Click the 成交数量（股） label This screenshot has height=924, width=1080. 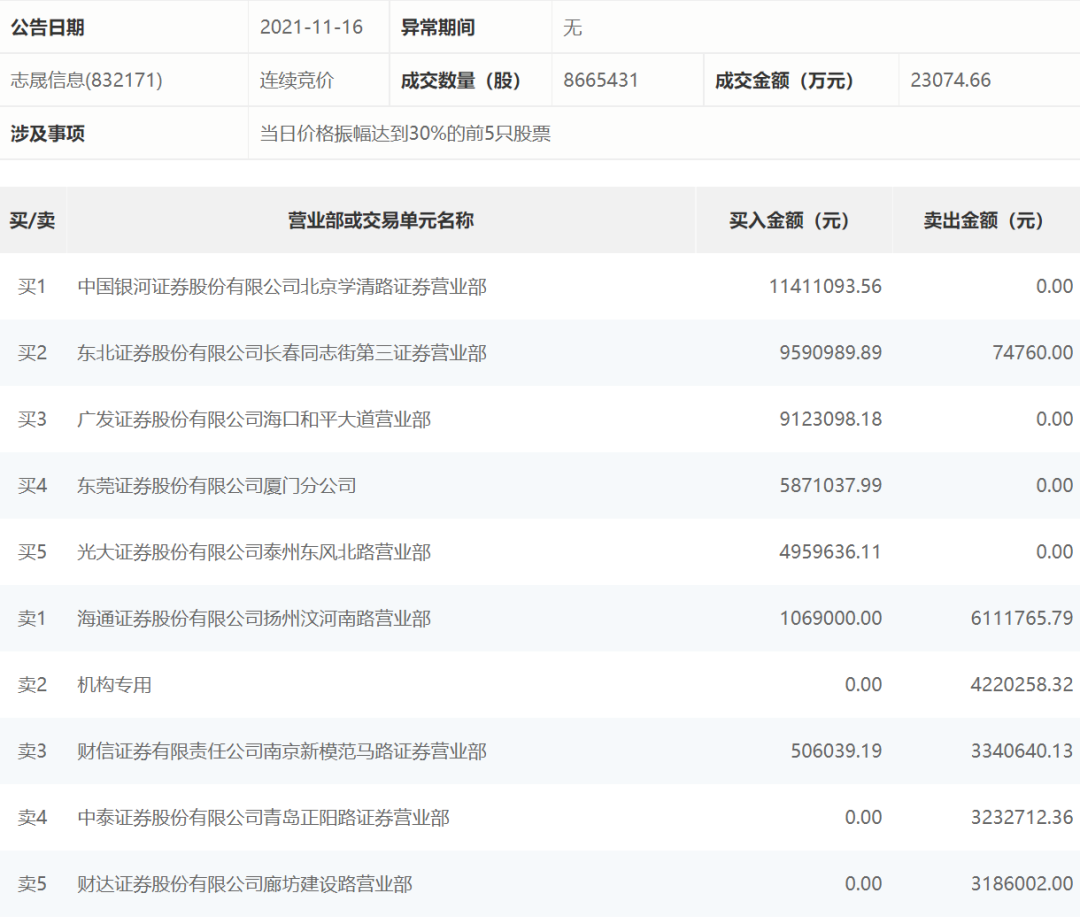click(461, 81)
